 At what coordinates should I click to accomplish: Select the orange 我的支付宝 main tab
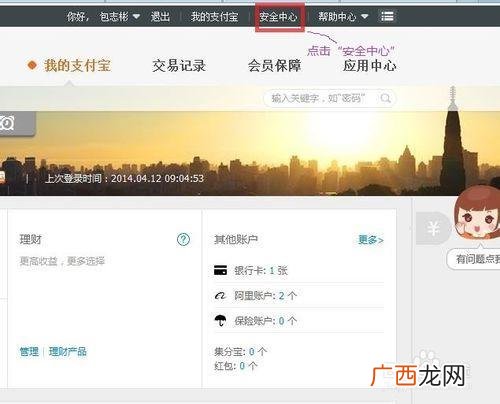(x=77, y=65)
